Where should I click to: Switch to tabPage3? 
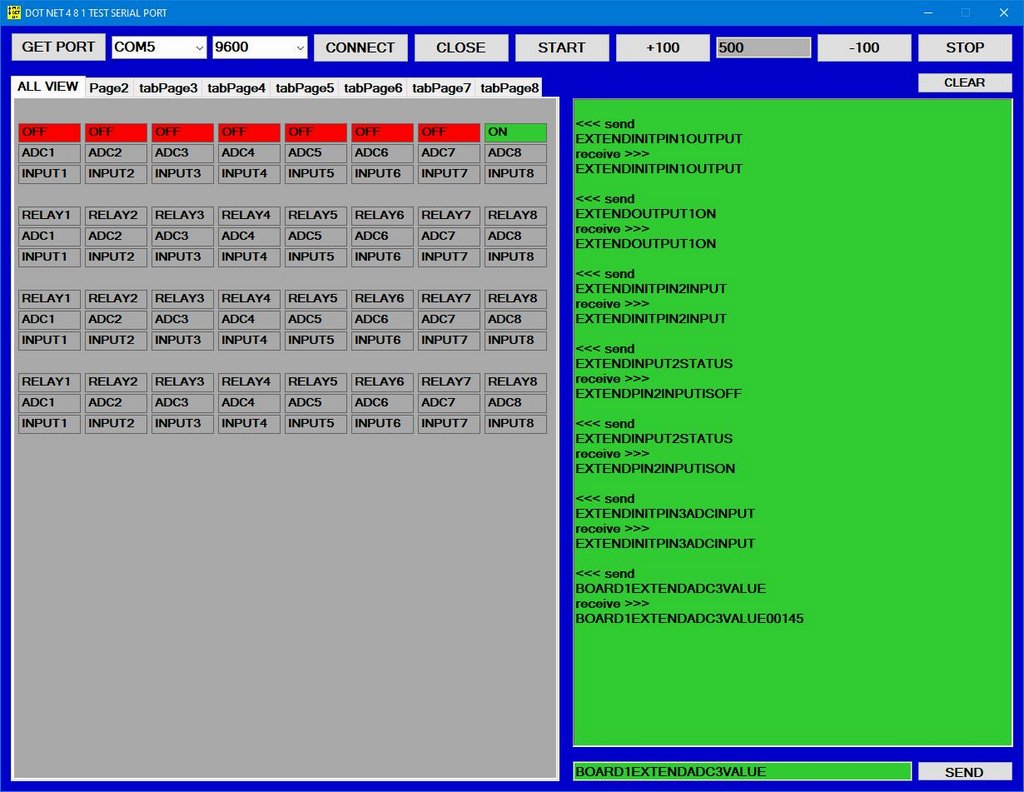pyautogui.click(x=168, y=88)
